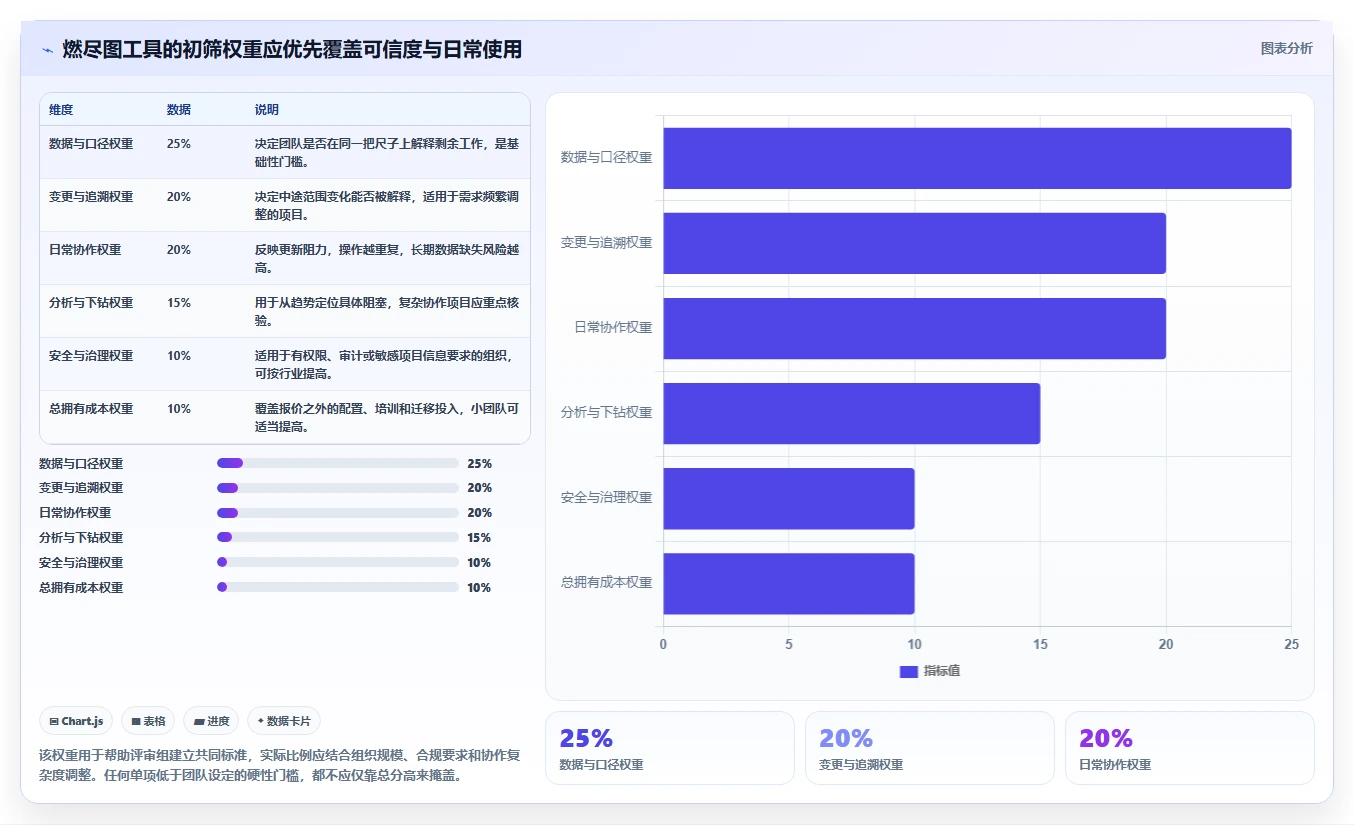Click the 分析与下钻权重 progress bar
This screenshot has height=825, width=1354.
pyautogui.click(x=337, y=537)
